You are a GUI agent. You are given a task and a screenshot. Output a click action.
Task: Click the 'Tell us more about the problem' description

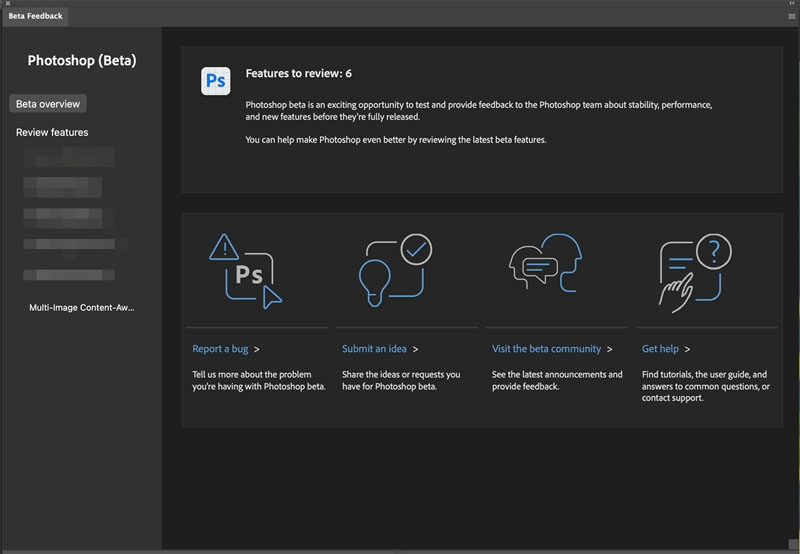click(259, 381)
